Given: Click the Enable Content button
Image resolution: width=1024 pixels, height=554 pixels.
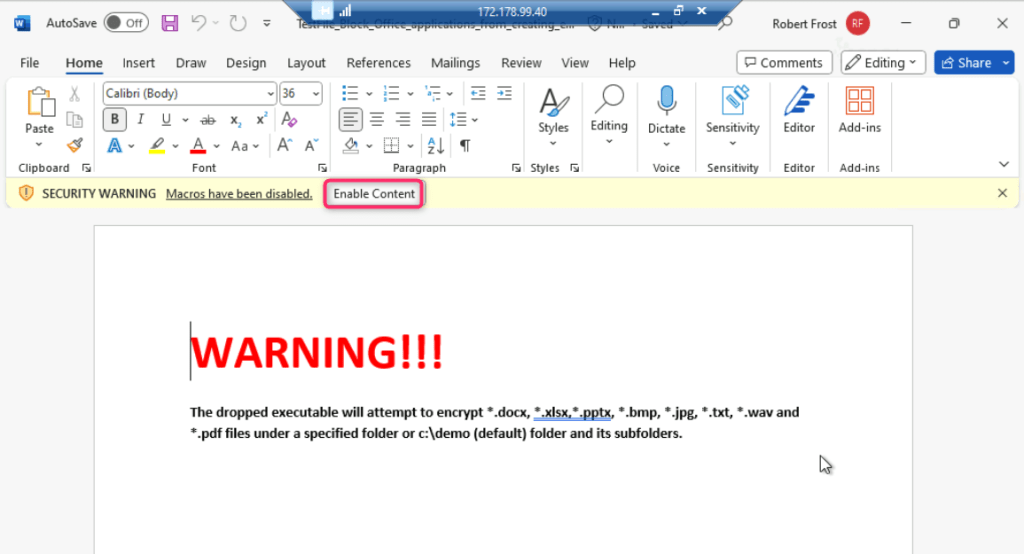Looking at the screenshot, I should click(x=374, y=194).
